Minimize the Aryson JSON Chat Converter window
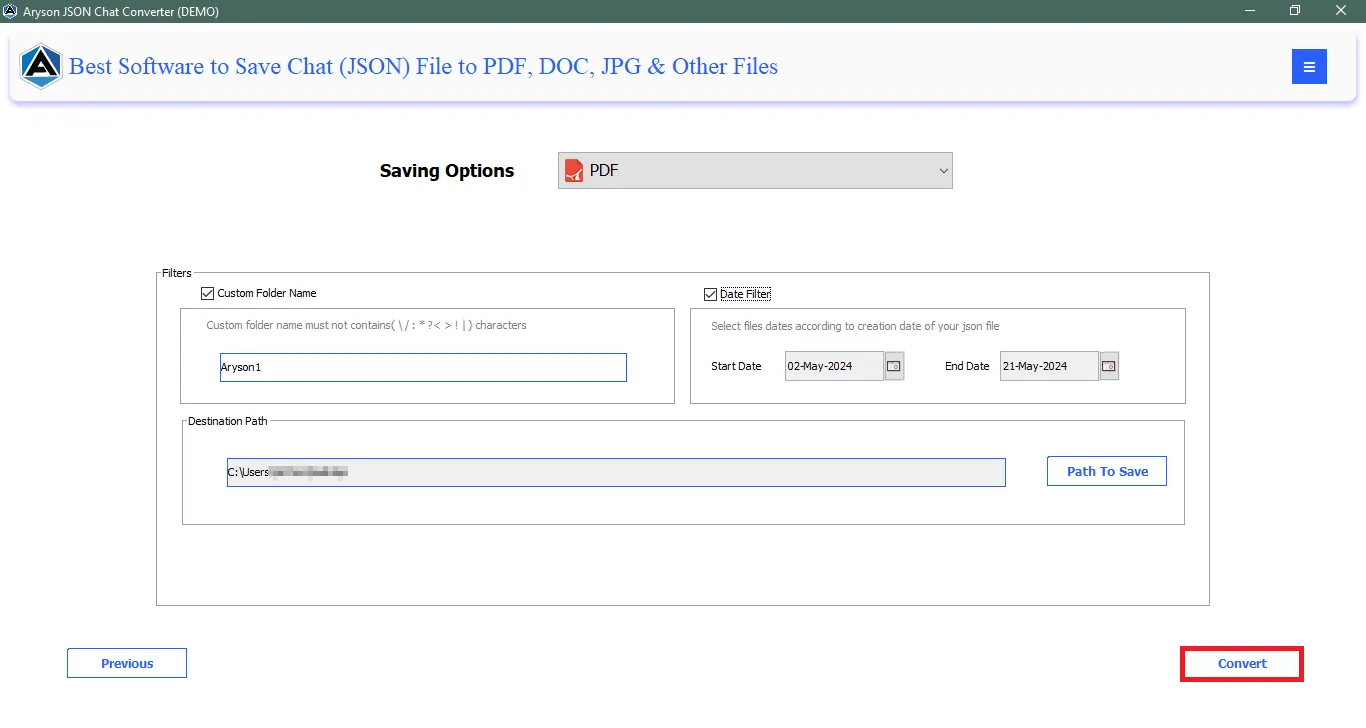The height and width of the screenshot is (728, 1366). pyautogui.click(x=1250, y=11)
